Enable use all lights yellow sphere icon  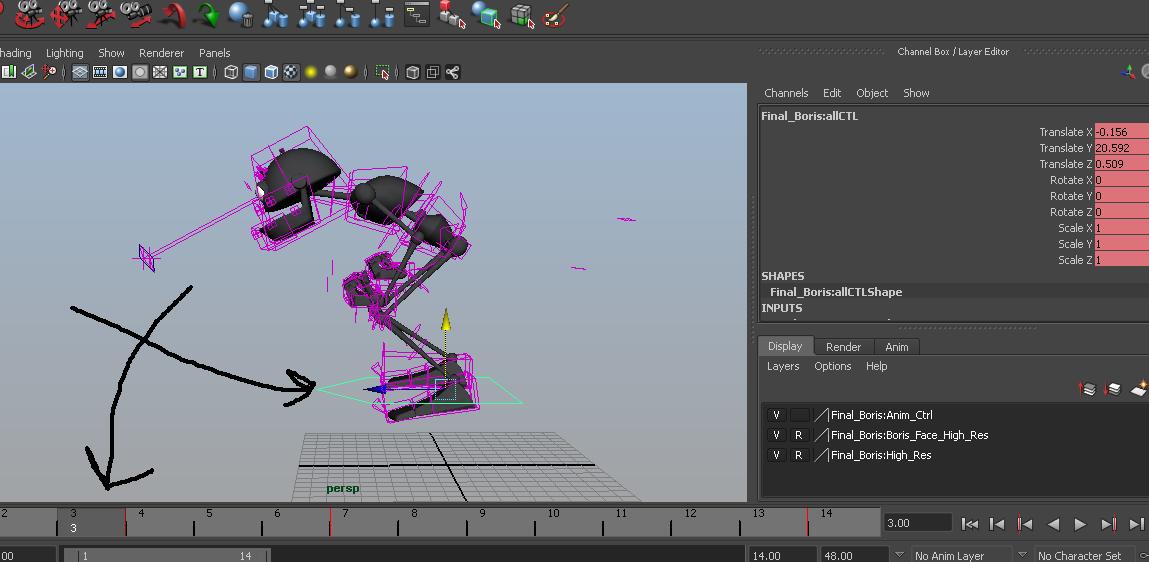[311, 73]
